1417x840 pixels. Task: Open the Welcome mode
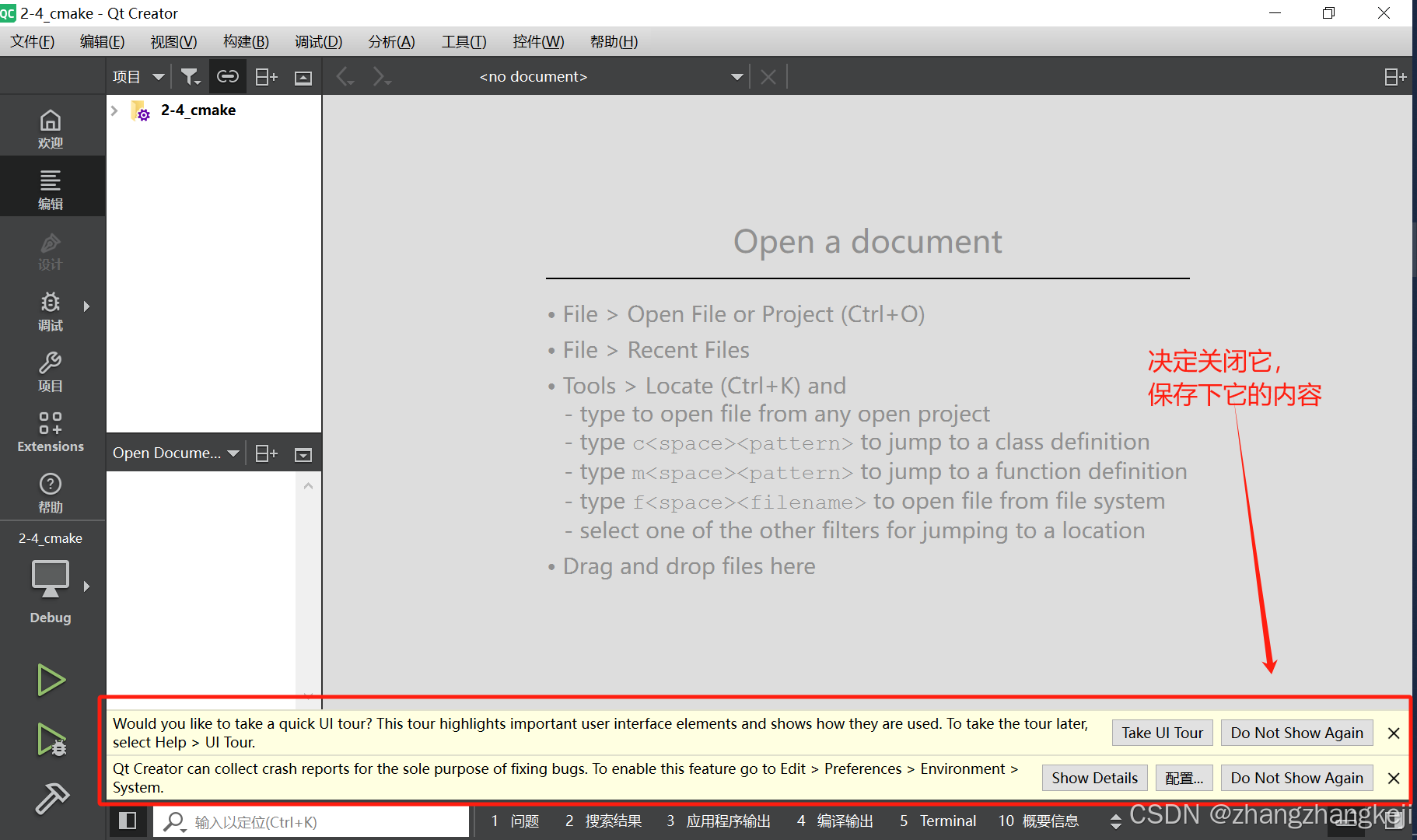click(51, 129)
